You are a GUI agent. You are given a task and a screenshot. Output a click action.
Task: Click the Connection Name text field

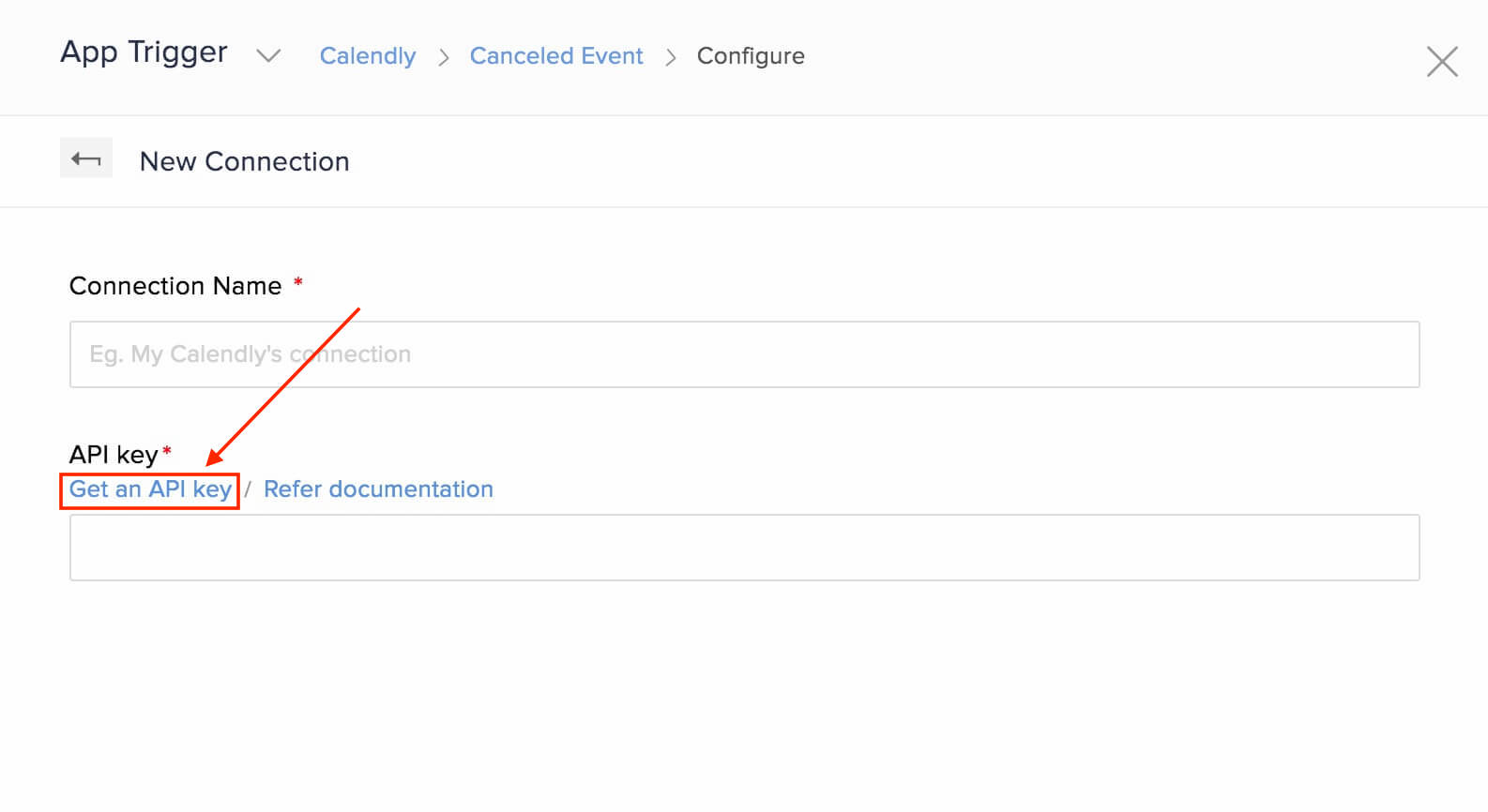click(x=744, y=354)
